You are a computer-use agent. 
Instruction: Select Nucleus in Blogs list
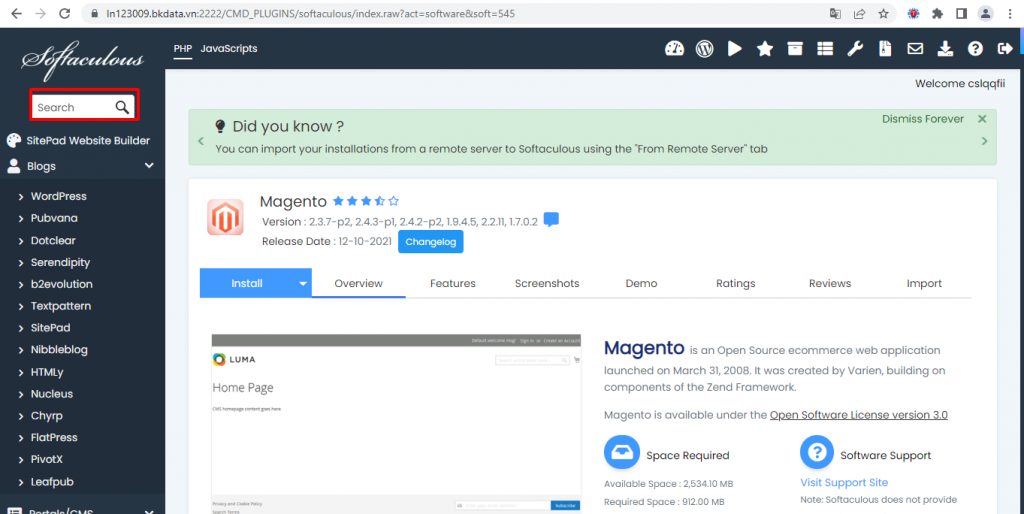tap(52, 394)
